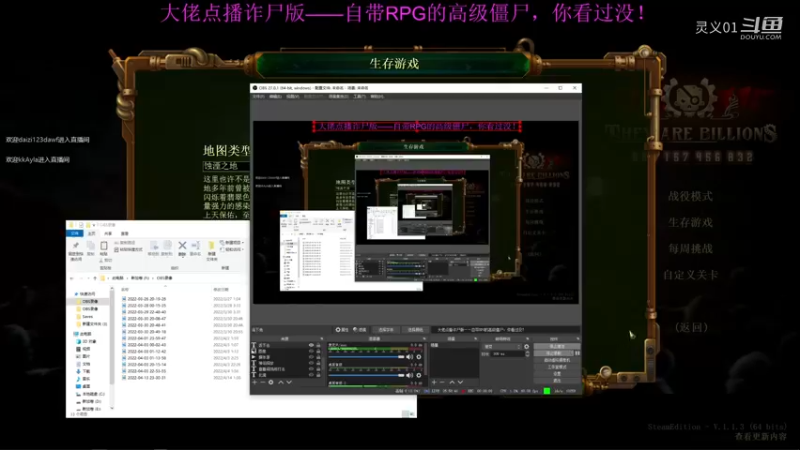Open 工具(T) menu in OBS
800x450 pixels.
[359, 96]
